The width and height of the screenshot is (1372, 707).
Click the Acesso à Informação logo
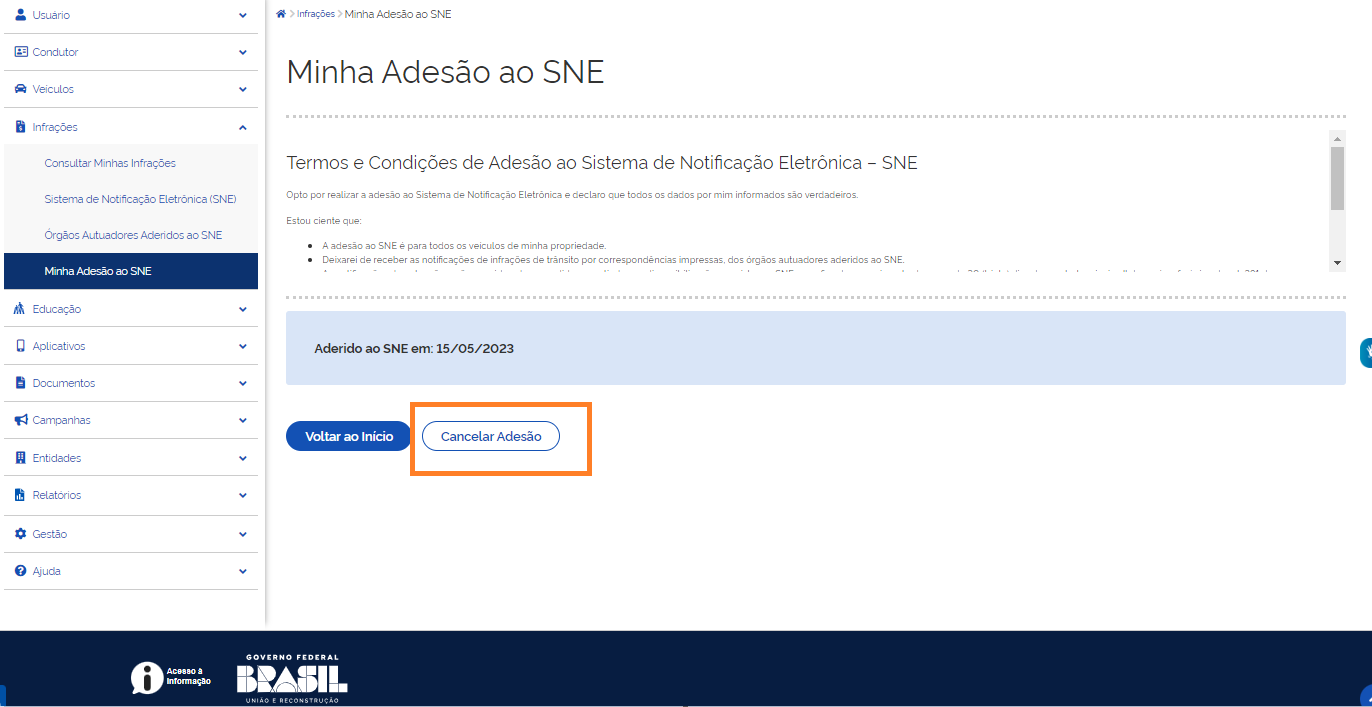(171, 677)
